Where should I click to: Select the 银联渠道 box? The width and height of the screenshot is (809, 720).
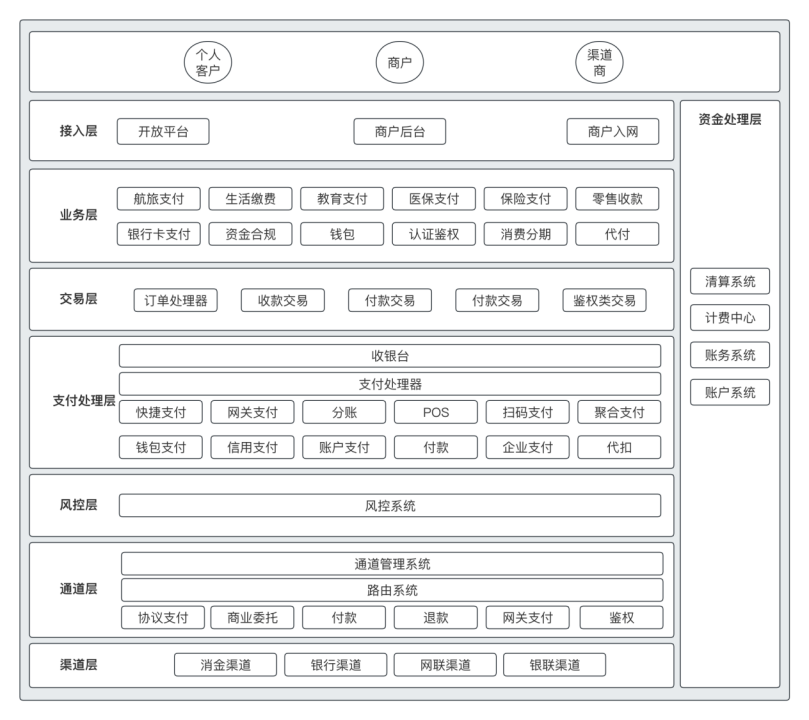click(x=554, y=665)
